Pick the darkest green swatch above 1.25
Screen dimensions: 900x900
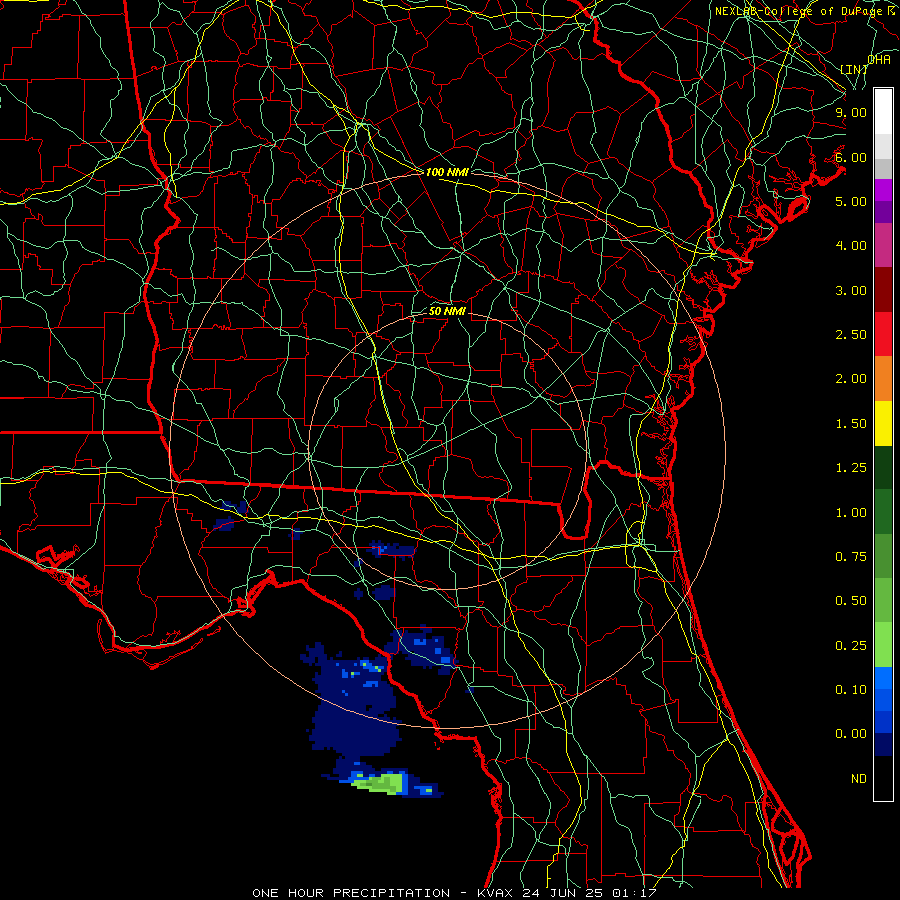(883, 467)
